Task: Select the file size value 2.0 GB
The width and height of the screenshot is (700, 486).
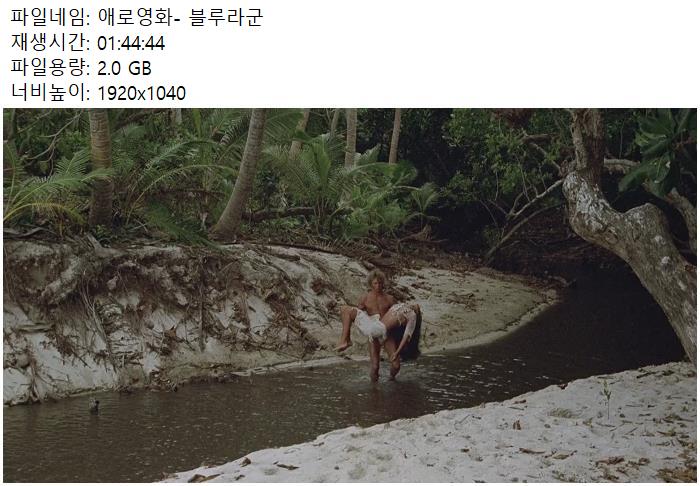Action: point(124,68)
